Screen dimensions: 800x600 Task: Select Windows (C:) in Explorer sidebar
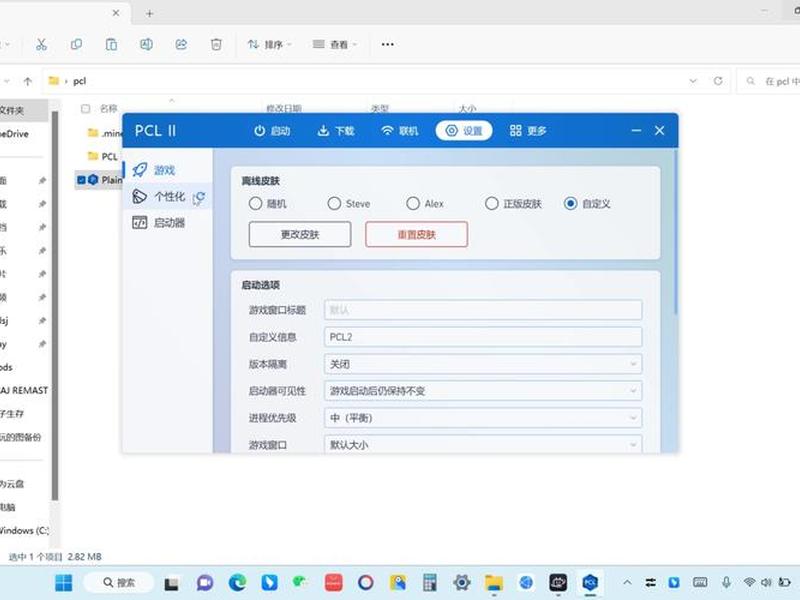(24, 530)
